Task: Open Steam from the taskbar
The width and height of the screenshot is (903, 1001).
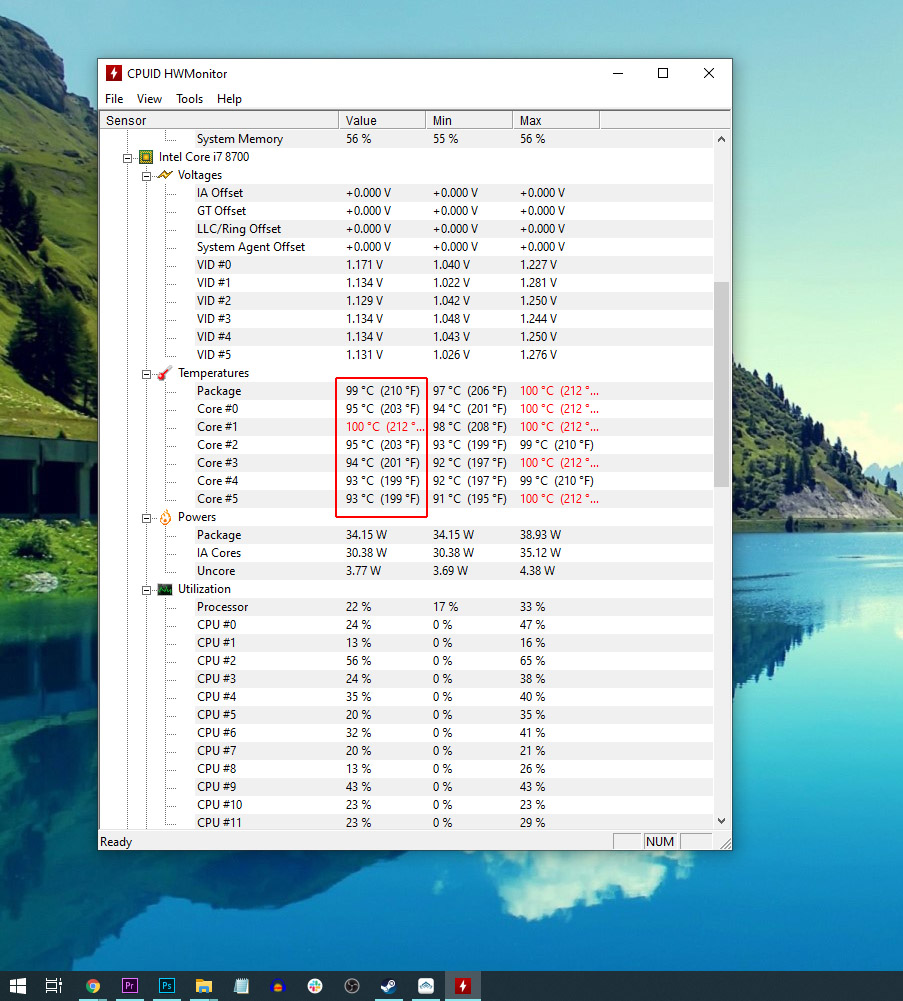Action: [x=389, y=986]
